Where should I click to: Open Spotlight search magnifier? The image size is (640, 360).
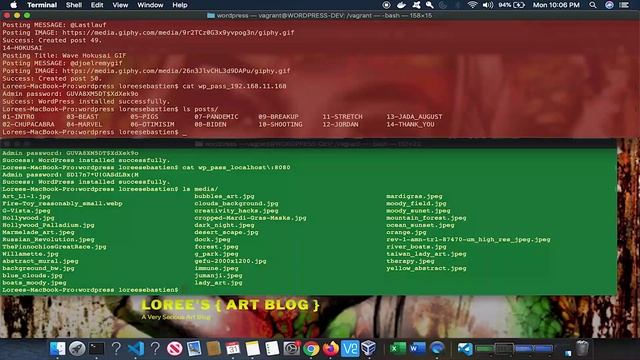coord(593,5)
